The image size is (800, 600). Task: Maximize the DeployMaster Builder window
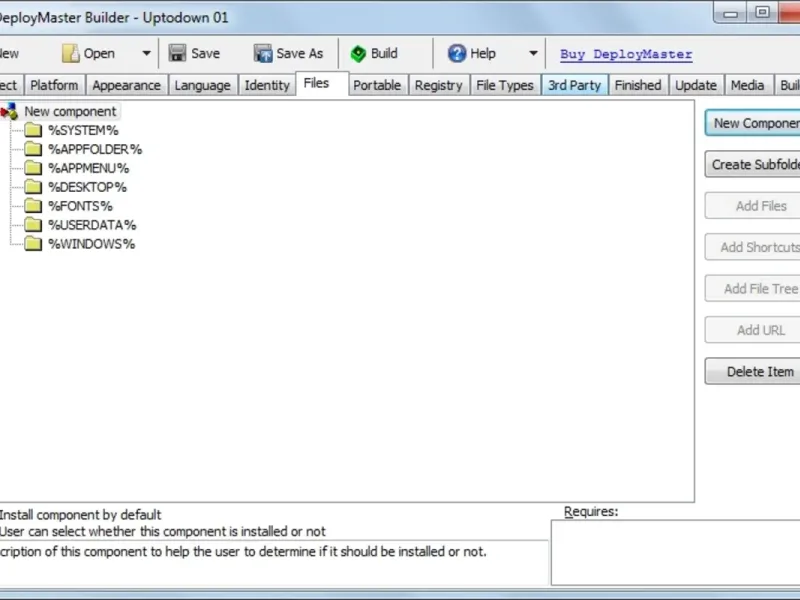762,12
